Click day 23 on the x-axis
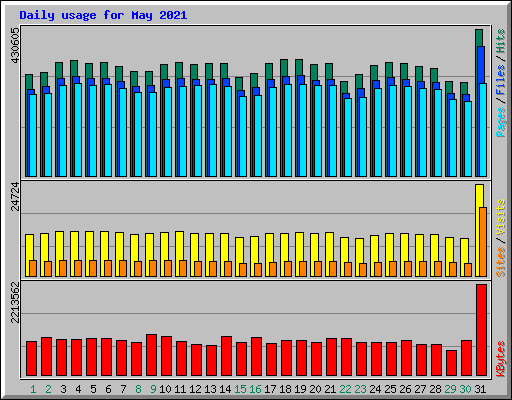This screenshot has width=512, height=400. (360, 389)
